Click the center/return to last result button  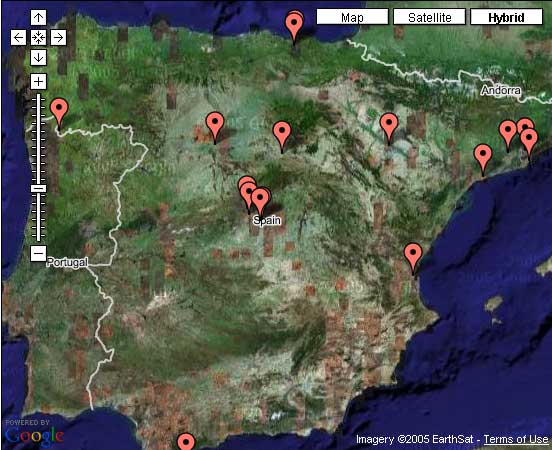pos(38,37)
